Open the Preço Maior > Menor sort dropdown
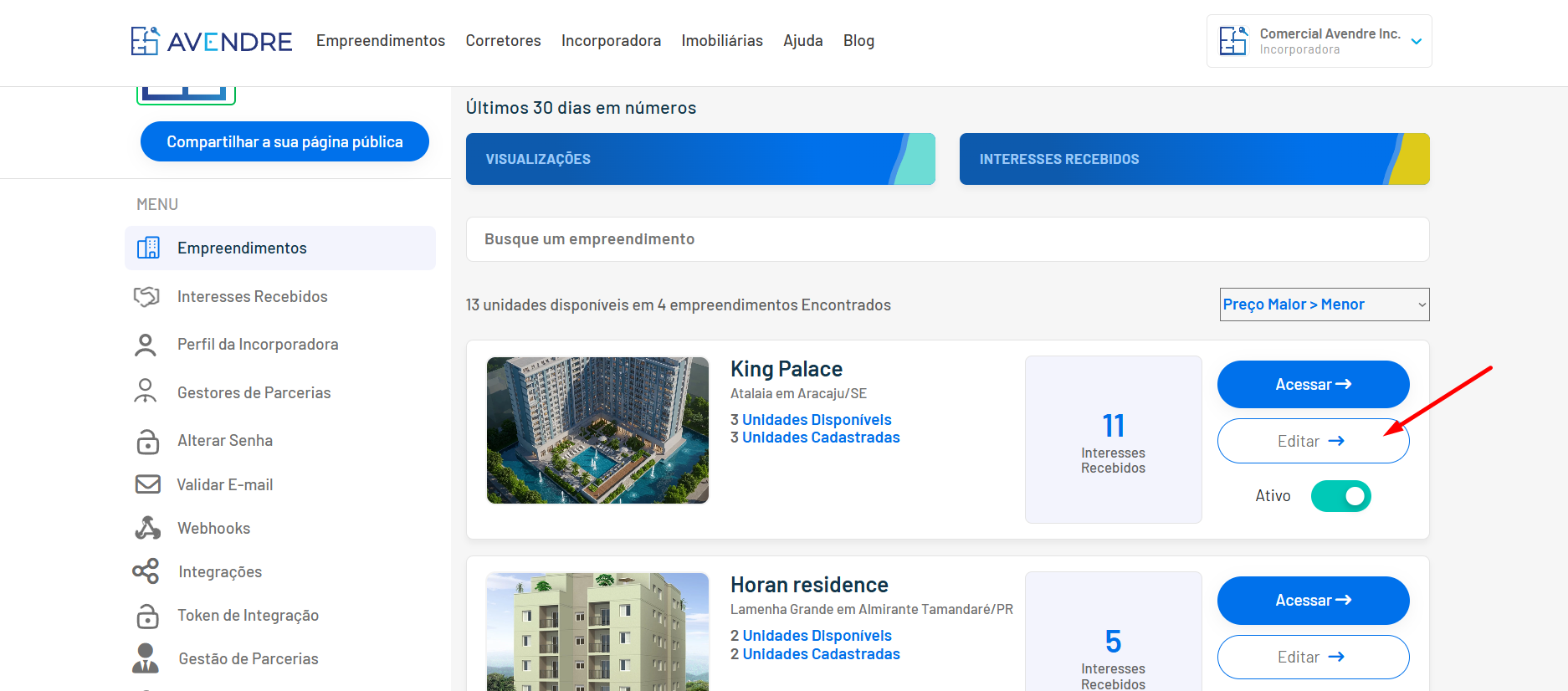The height and width of the screenshot is (691, 1568). click(1325, 305)
